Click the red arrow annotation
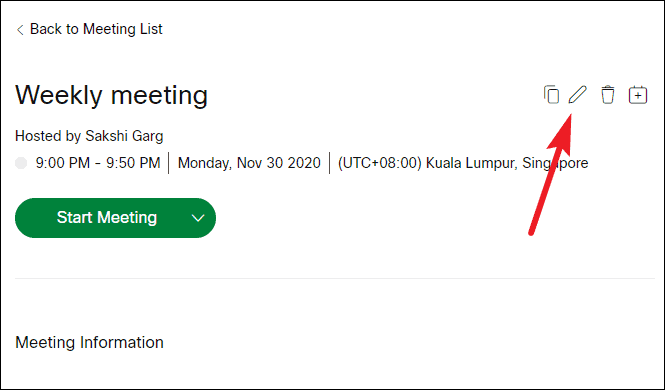Image resolution: width=665 pixels, height=390 pixels. coord(550,174)
